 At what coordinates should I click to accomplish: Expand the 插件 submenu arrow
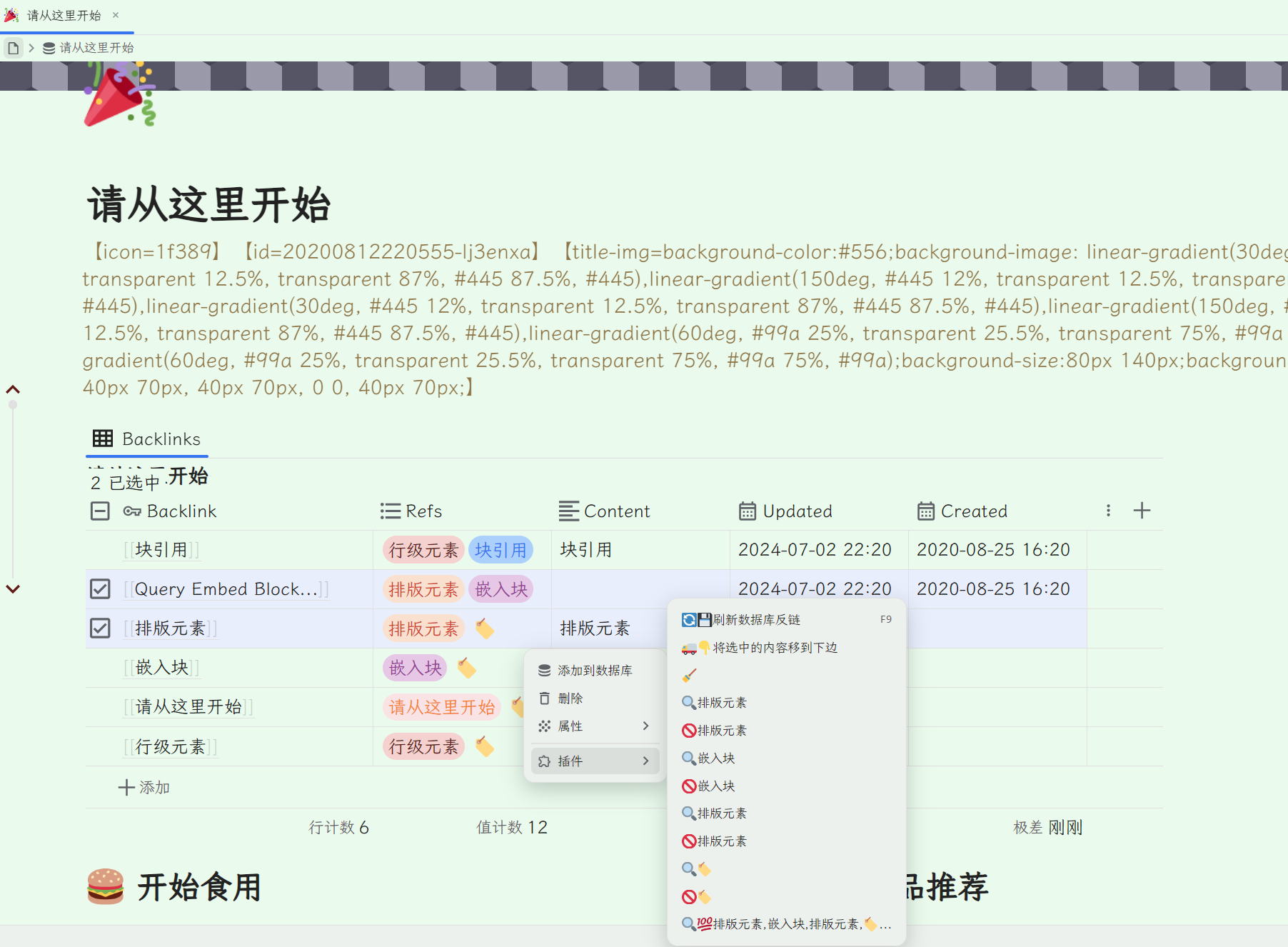point(645,761)
